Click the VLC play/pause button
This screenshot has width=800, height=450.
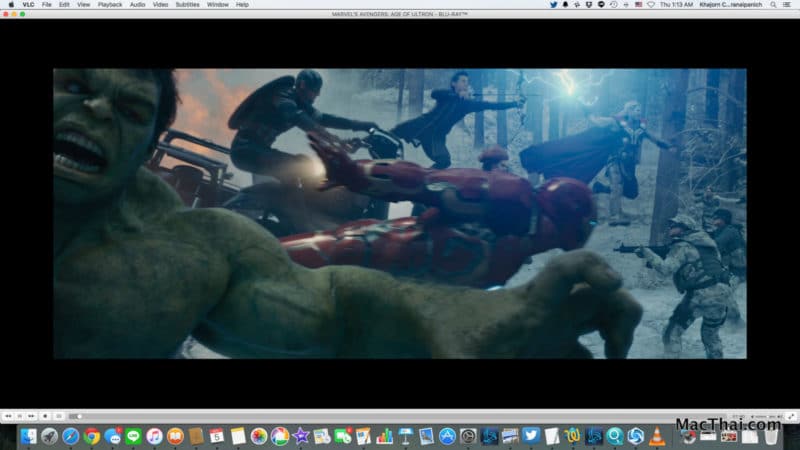click(20, 416)
